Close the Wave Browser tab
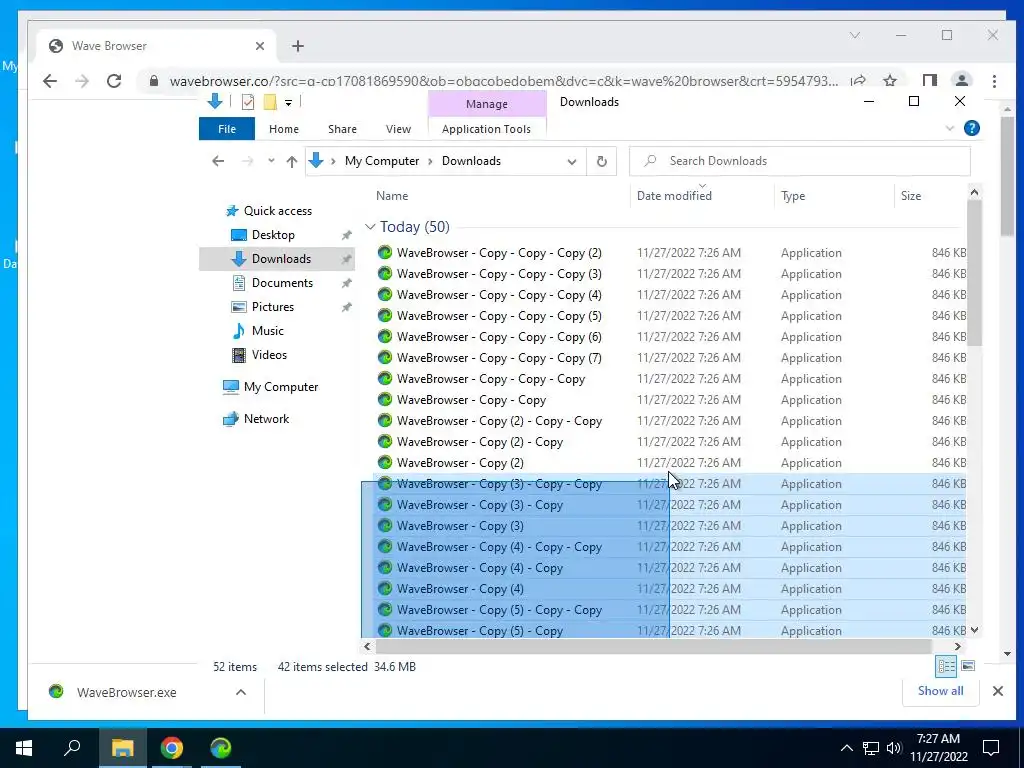 [x=259, y=46]
